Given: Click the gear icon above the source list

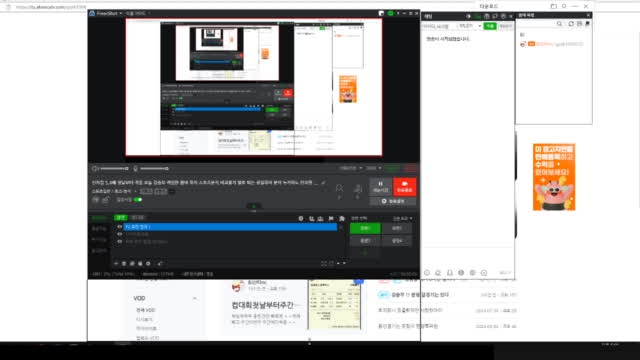Looking at the screenshot, I should [x=301, y=218].
